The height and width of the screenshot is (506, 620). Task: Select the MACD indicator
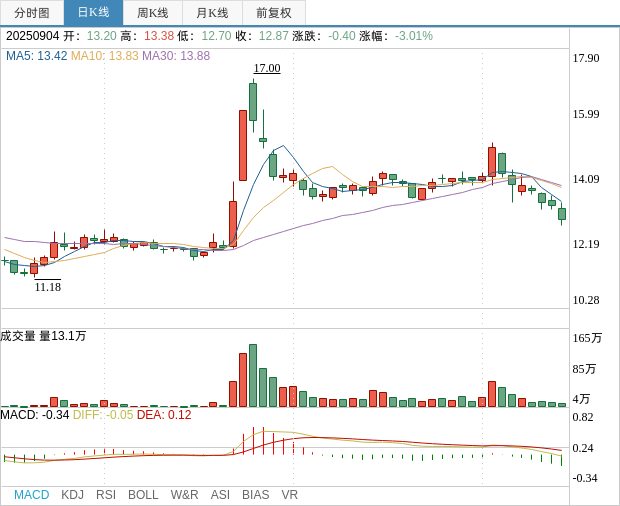pyautogui.click(x=32, y=495)
